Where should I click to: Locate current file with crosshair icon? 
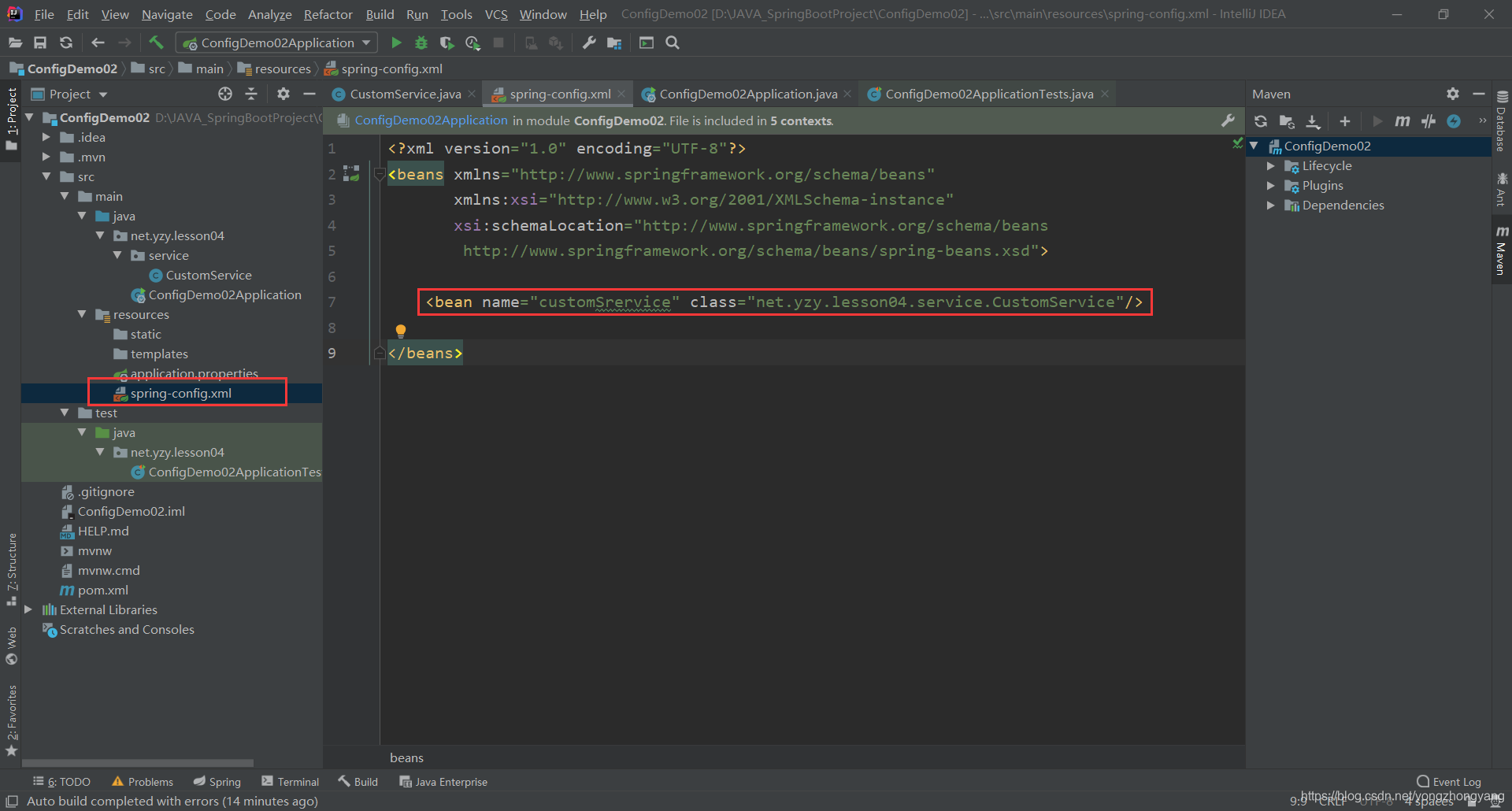click(x=225, y=94)
